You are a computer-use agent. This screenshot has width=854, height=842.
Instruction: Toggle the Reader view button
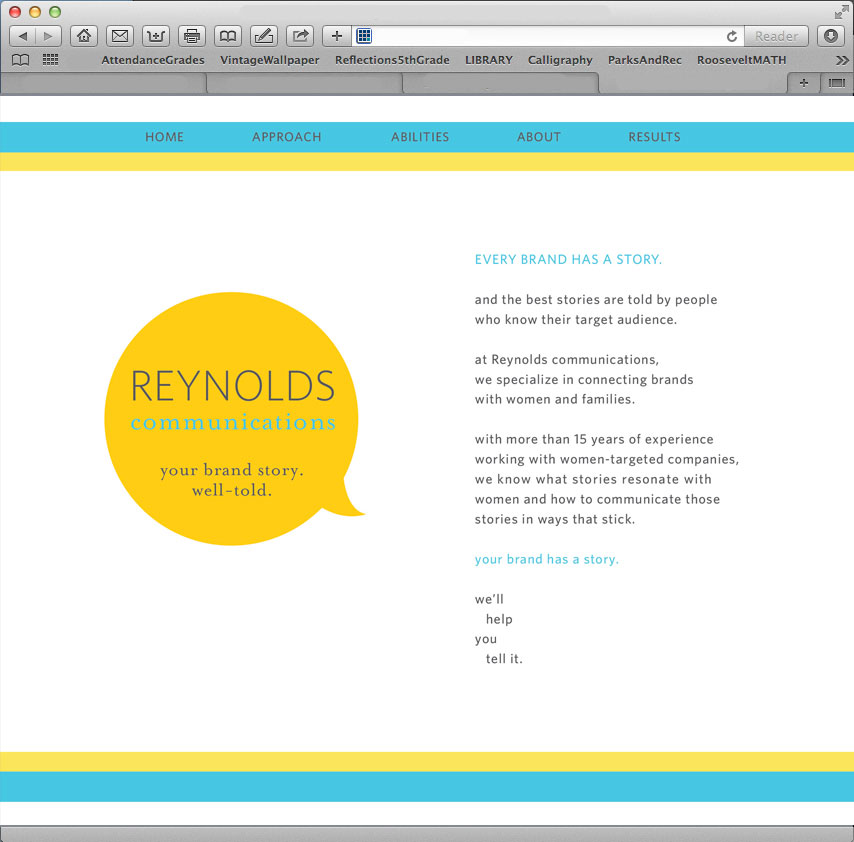point(776,36)
